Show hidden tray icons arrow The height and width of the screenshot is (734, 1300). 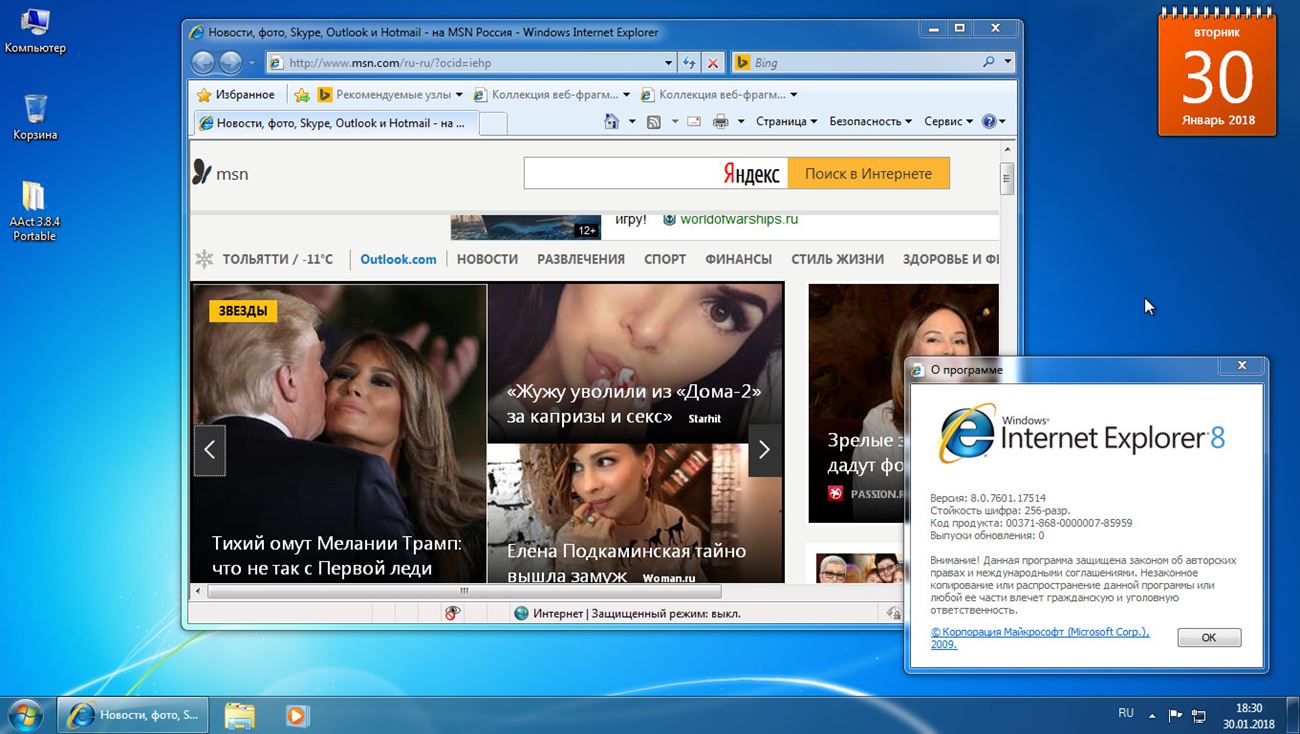tap(1152, 716)
